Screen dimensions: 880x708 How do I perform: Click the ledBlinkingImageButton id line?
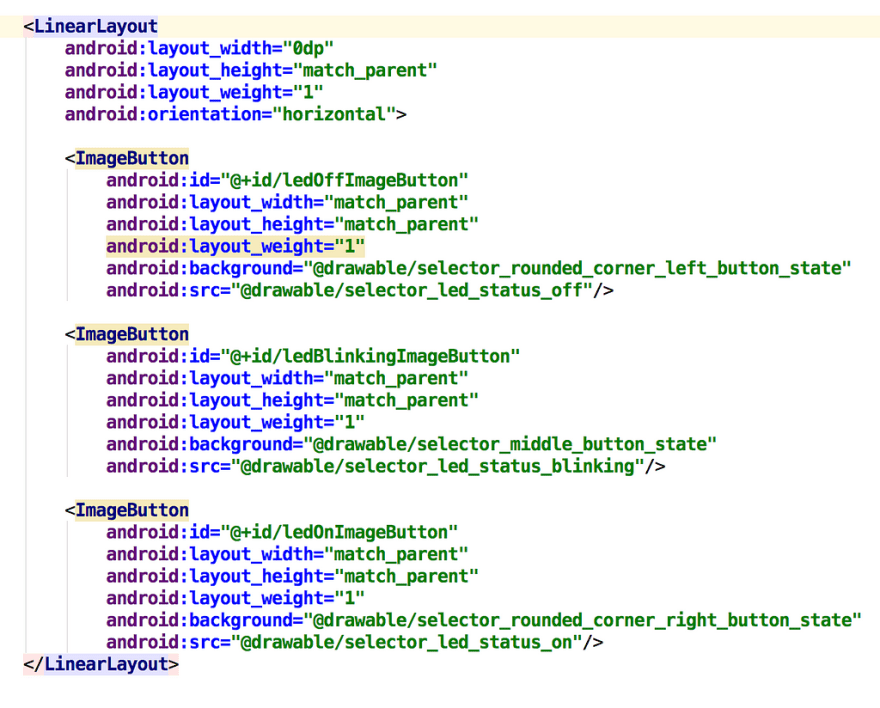click(313, 356)
